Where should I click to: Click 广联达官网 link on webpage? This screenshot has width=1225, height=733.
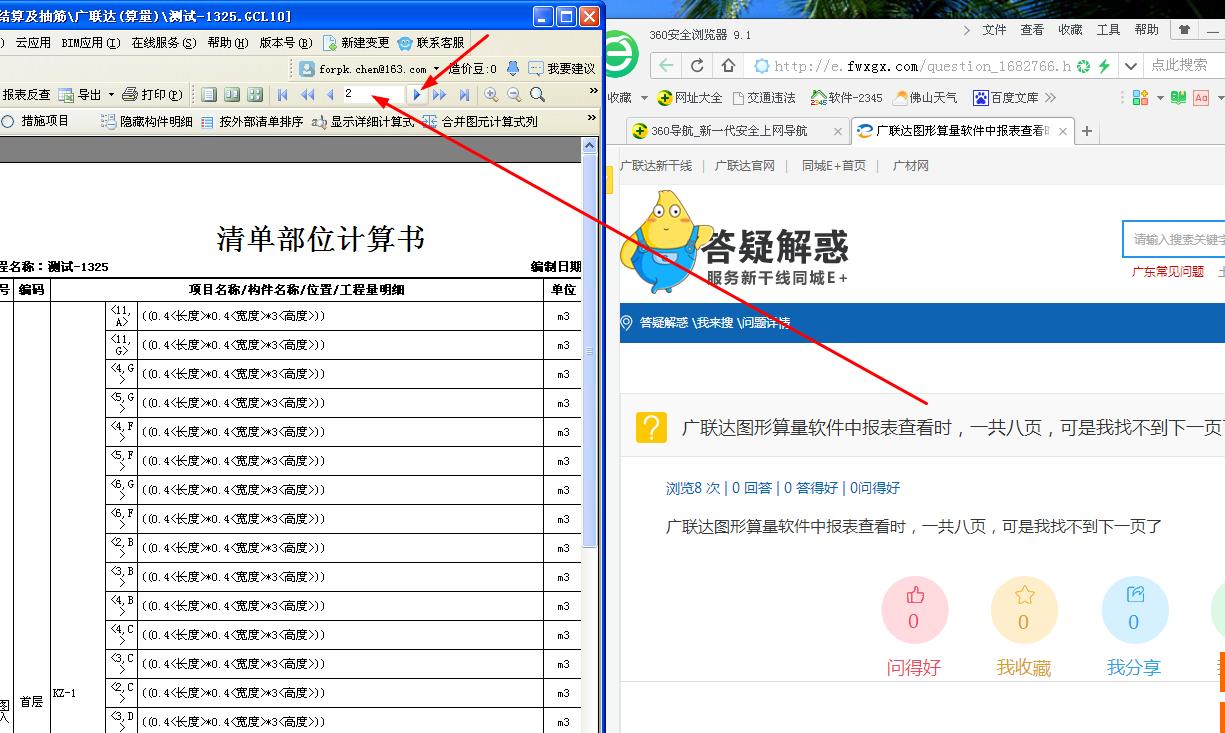click(745, 166)
